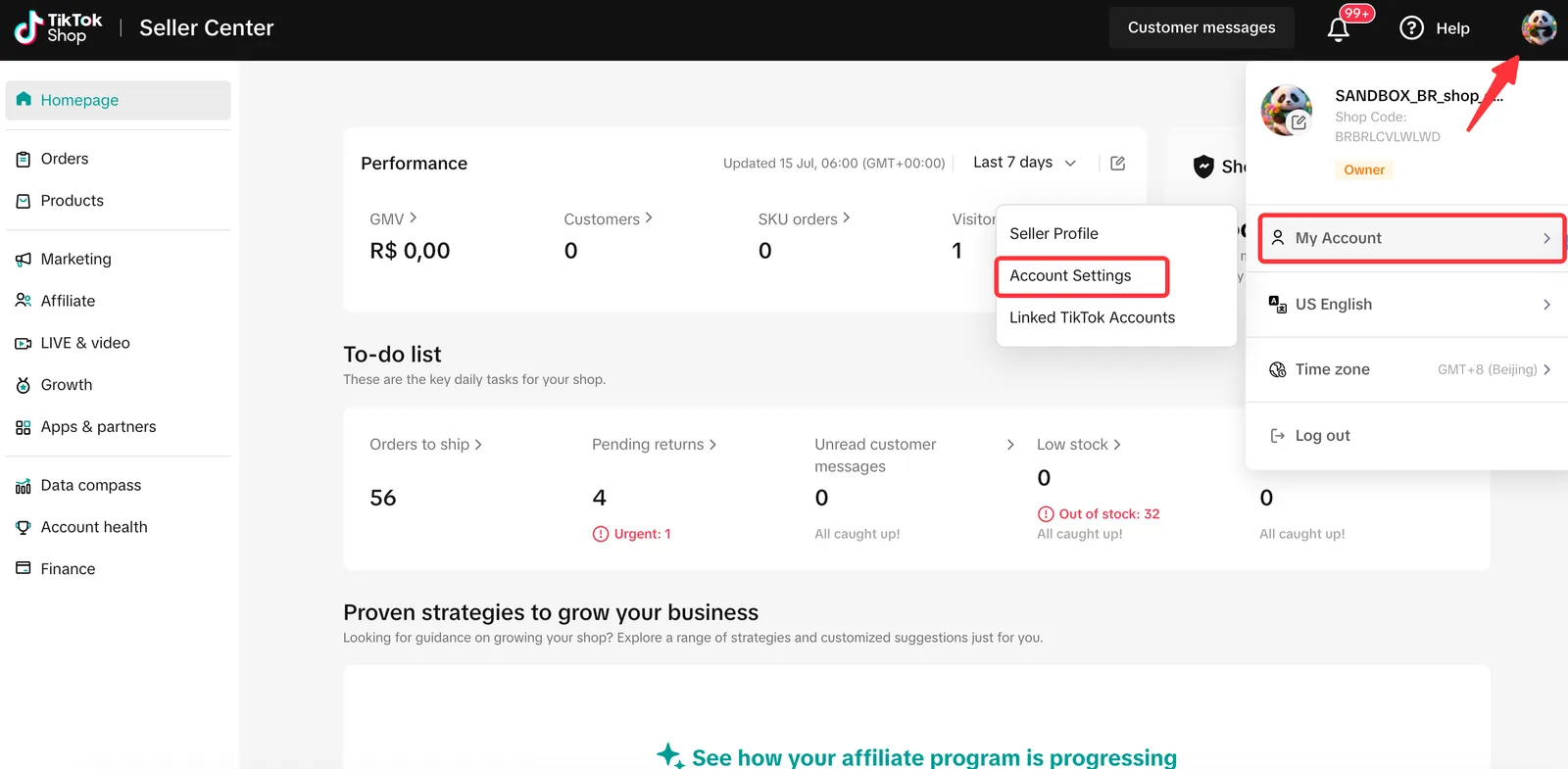Click the Products bag icon
This screenshot has width=1568, height=769.
(x=24, y=201)
